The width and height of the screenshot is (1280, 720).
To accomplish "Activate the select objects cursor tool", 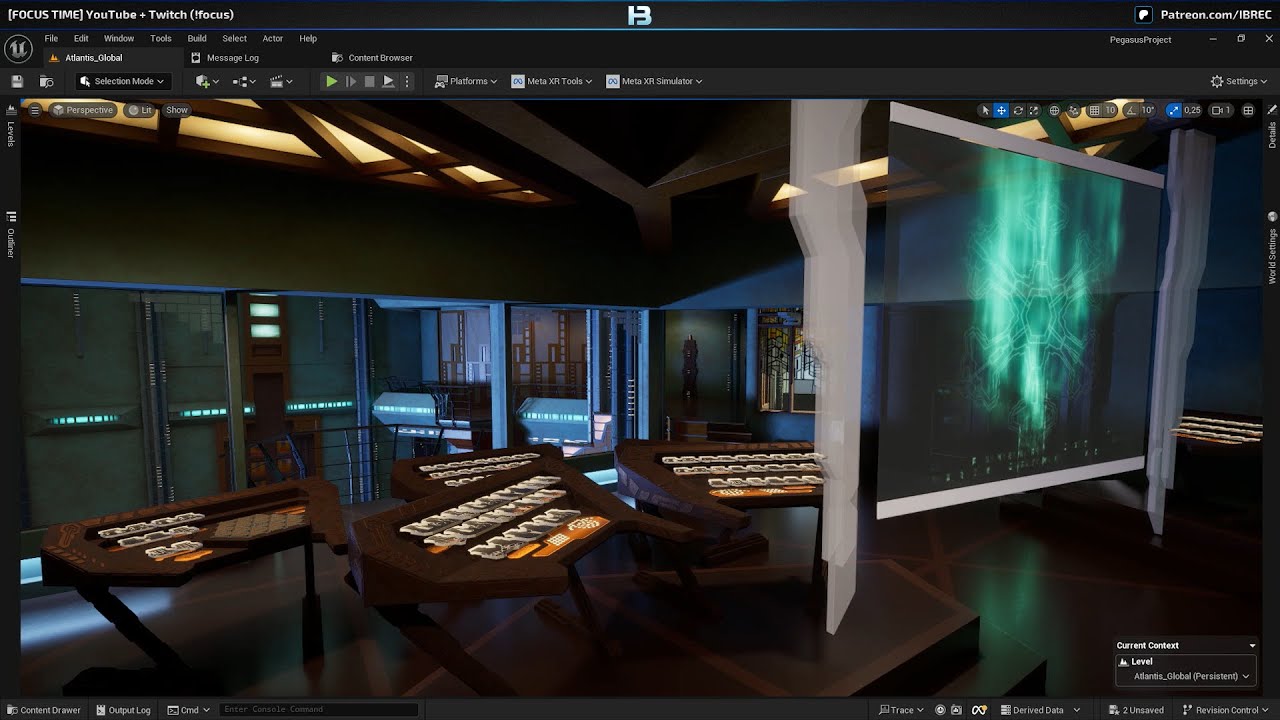I will [x=985, y=110].
